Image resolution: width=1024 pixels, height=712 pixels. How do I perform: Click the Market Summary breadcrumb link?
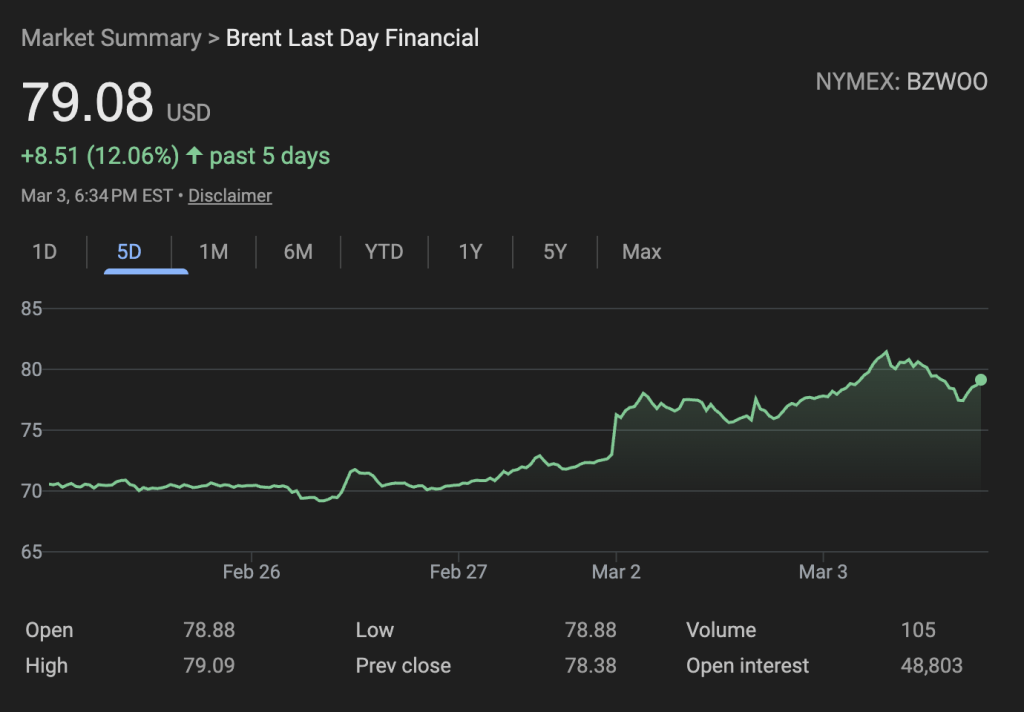[110, 38]
